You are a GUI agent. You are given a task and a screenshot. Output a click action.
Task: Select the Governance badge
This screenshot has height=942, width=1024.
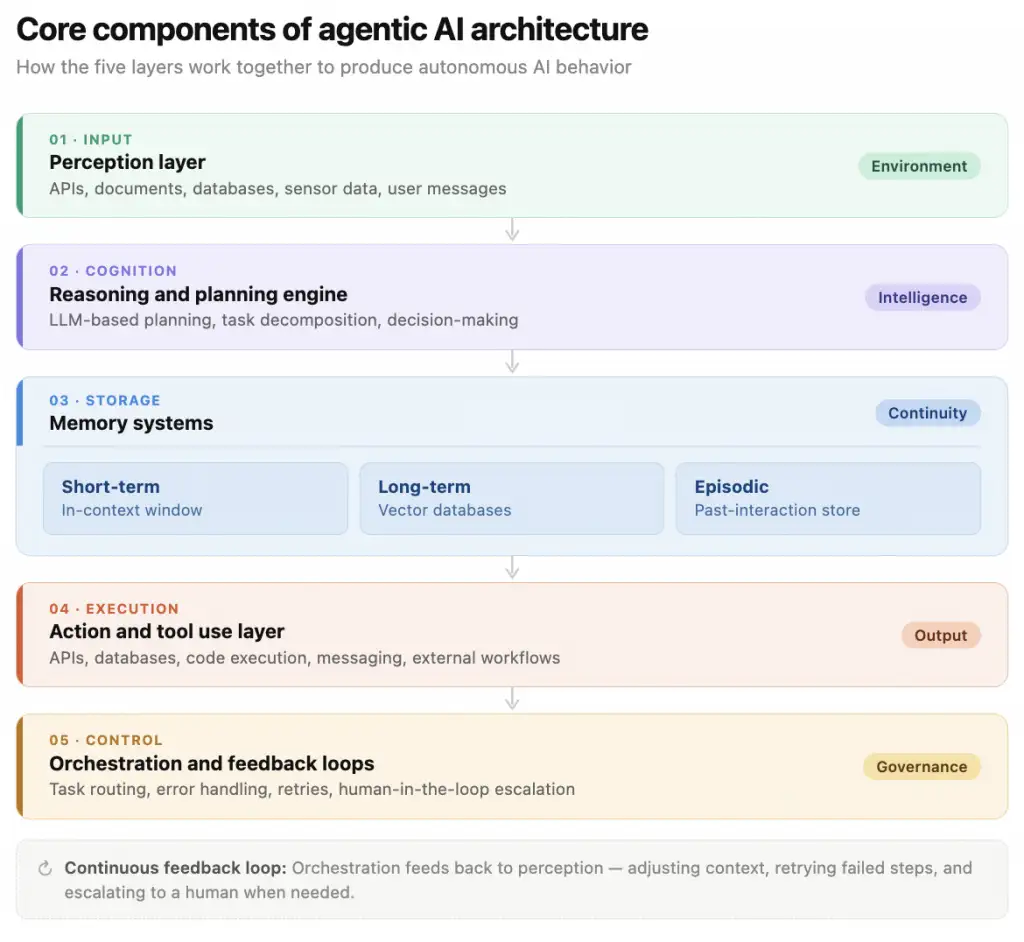click(x=921, y=766)
